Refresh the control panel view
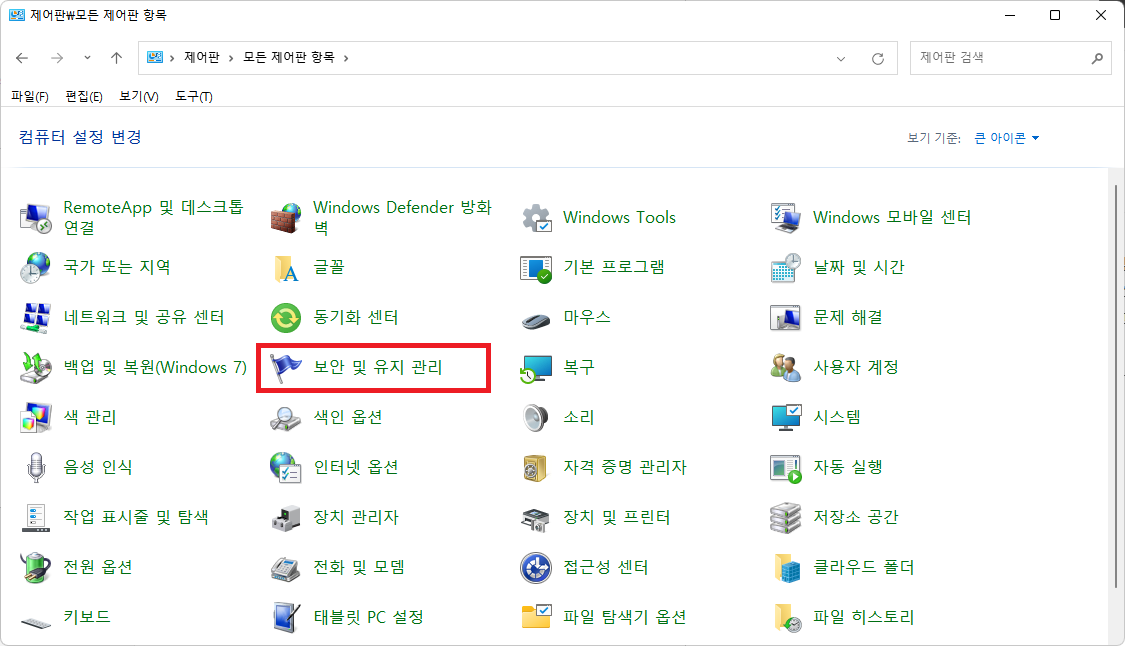Screen dimensions: 1125x646 877,59
